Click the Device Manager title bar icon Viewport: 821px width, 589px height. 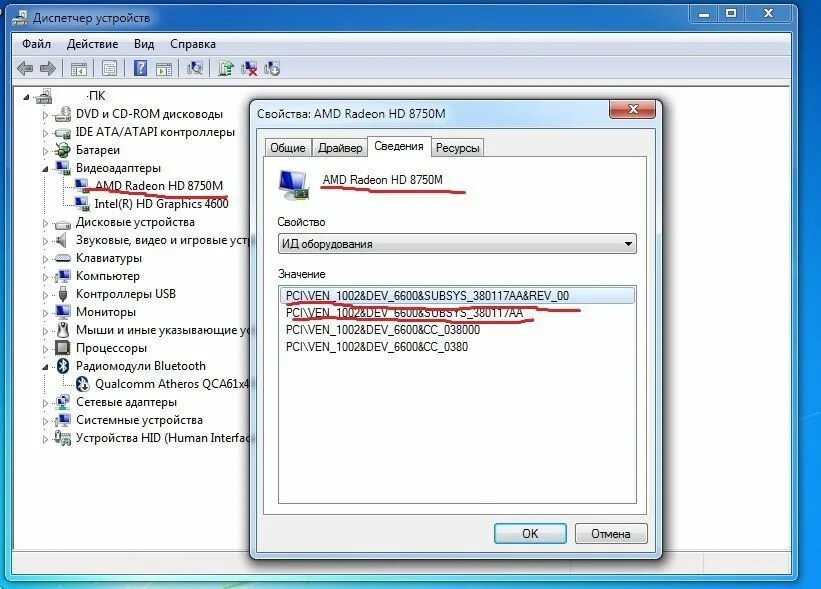pyautogui.click(x=20, y=18)
